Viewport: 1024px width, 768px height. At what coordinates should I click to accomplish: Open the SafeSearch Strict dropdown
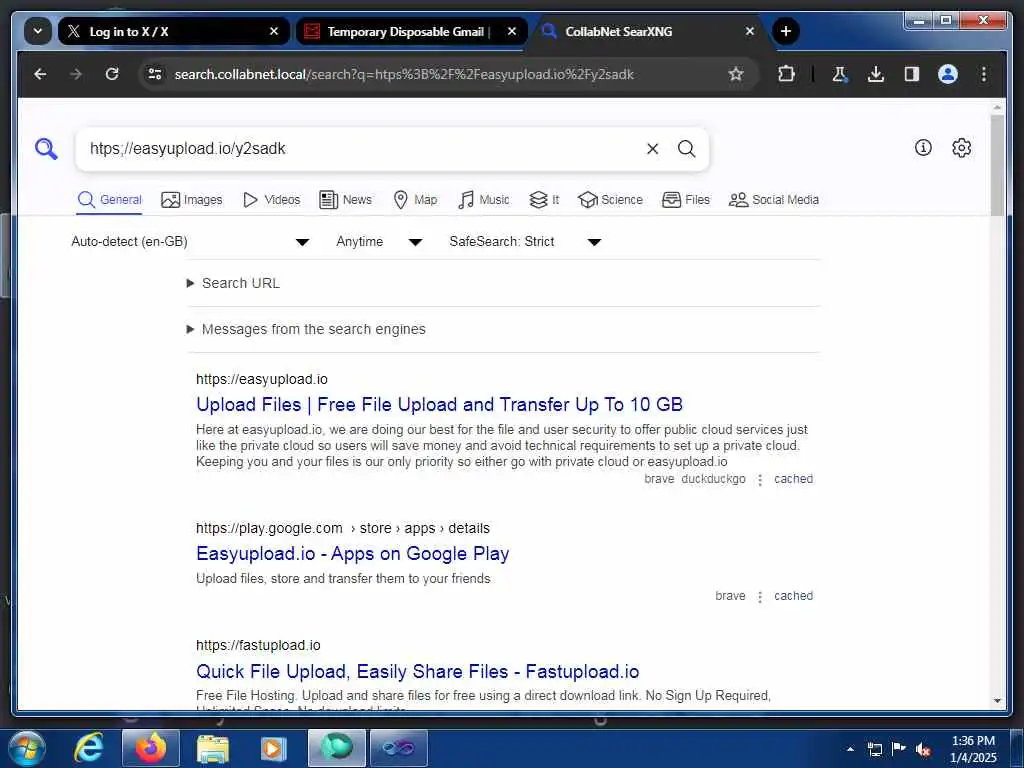[x=524, y=242]
